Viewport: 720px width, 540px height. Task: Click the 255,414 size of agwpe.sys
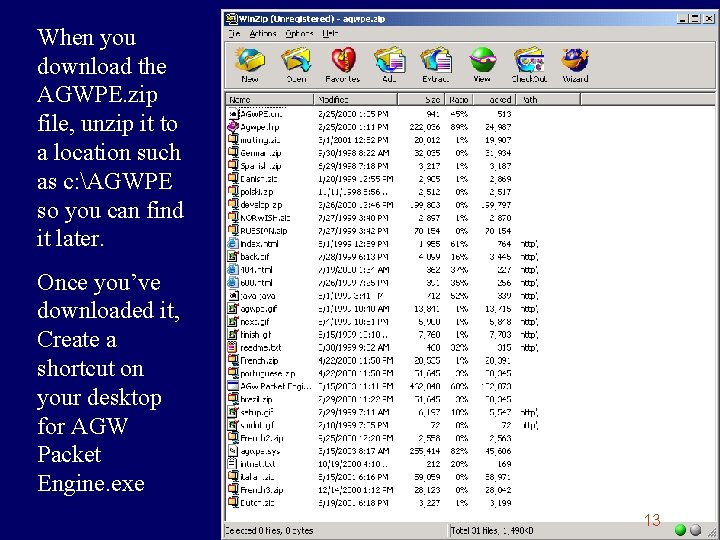tap(425, 451)
